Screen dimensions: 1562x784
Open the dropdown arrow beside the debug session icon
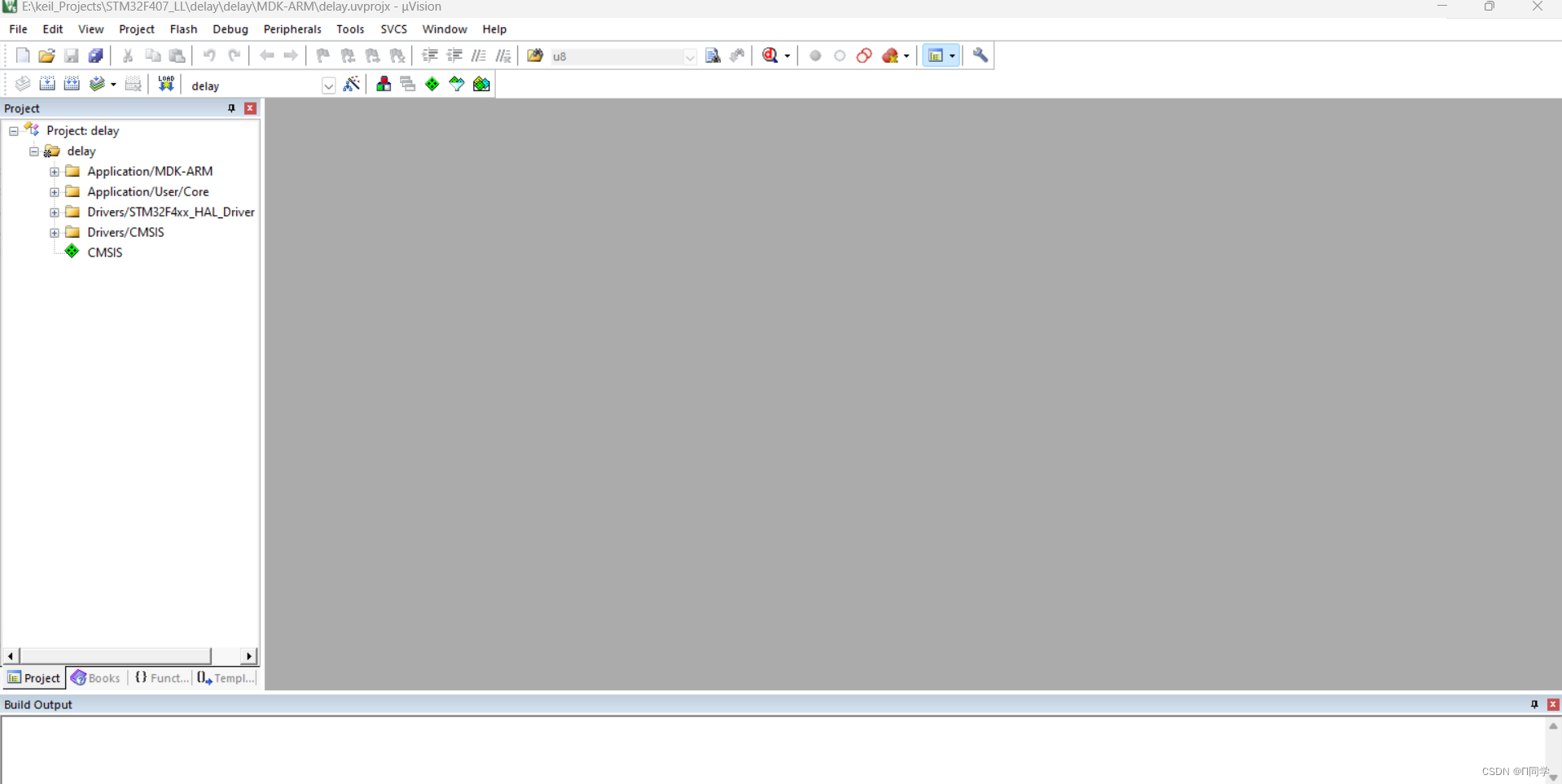pos(787,56)
